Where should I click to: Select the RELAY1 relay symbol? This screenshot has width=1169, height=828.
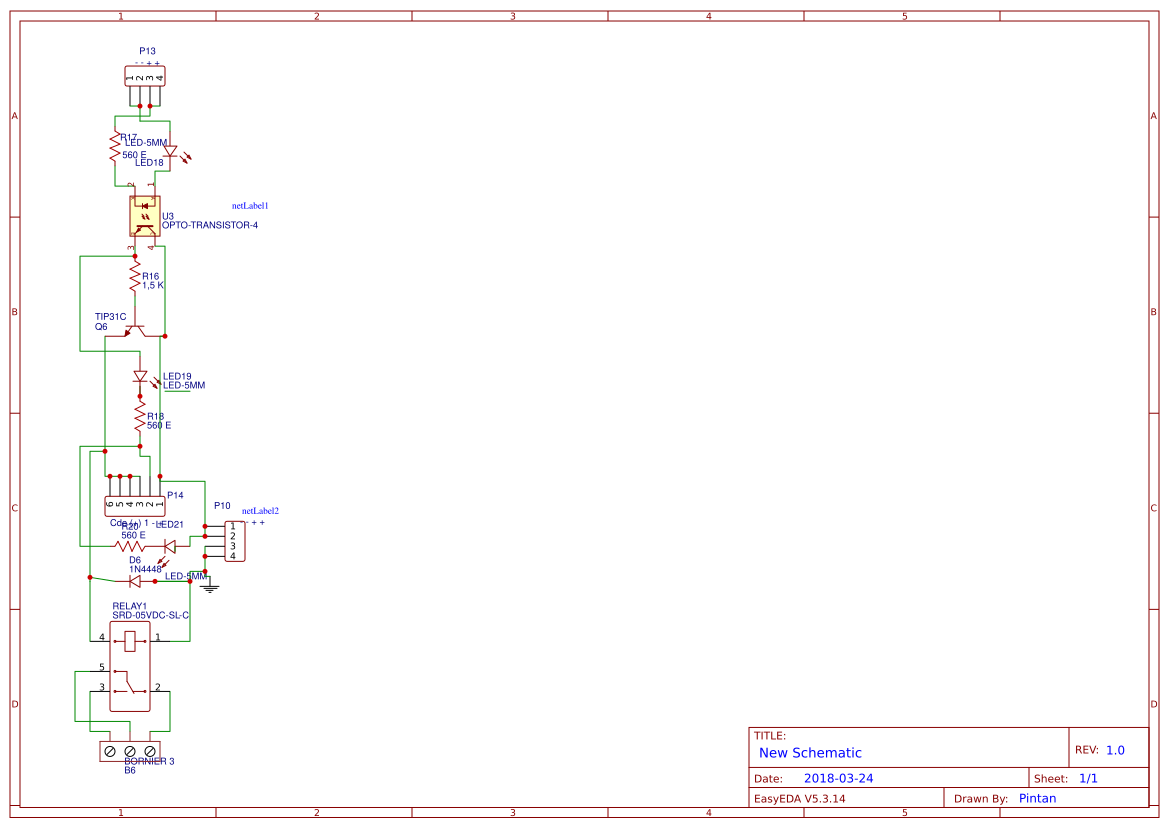click(x=130, y=666)
